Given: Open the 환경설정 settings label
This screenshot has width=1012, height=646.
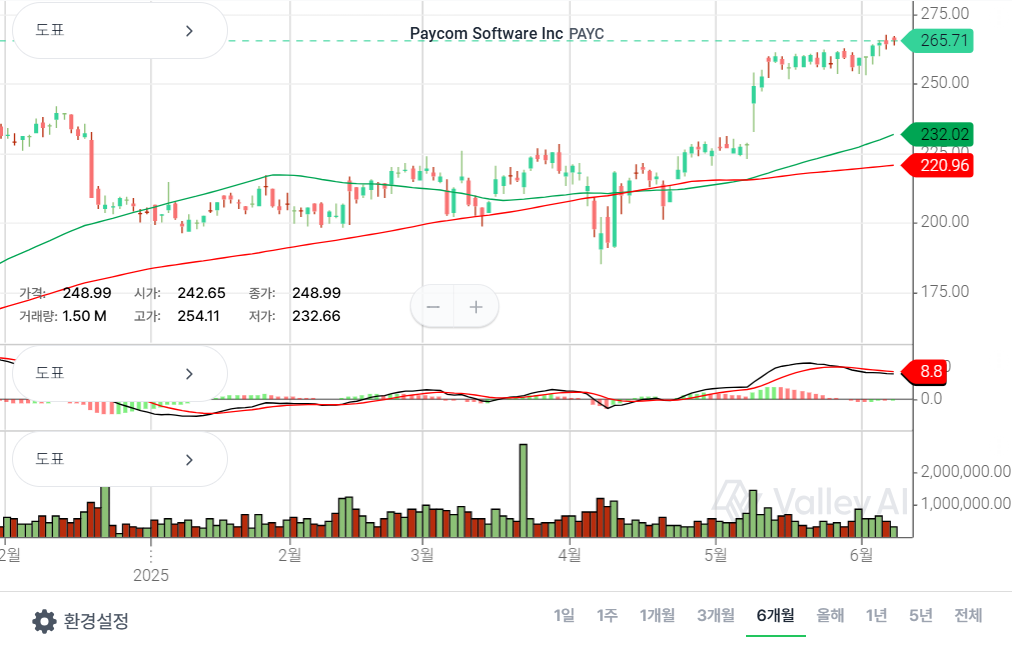Looking at the screenshot, I should tap(96, 621).
